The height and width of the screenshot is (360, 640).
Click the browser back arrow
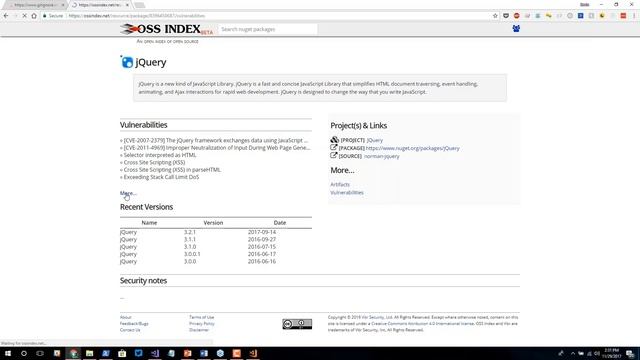pyautogui.click(x=6, y=16)
